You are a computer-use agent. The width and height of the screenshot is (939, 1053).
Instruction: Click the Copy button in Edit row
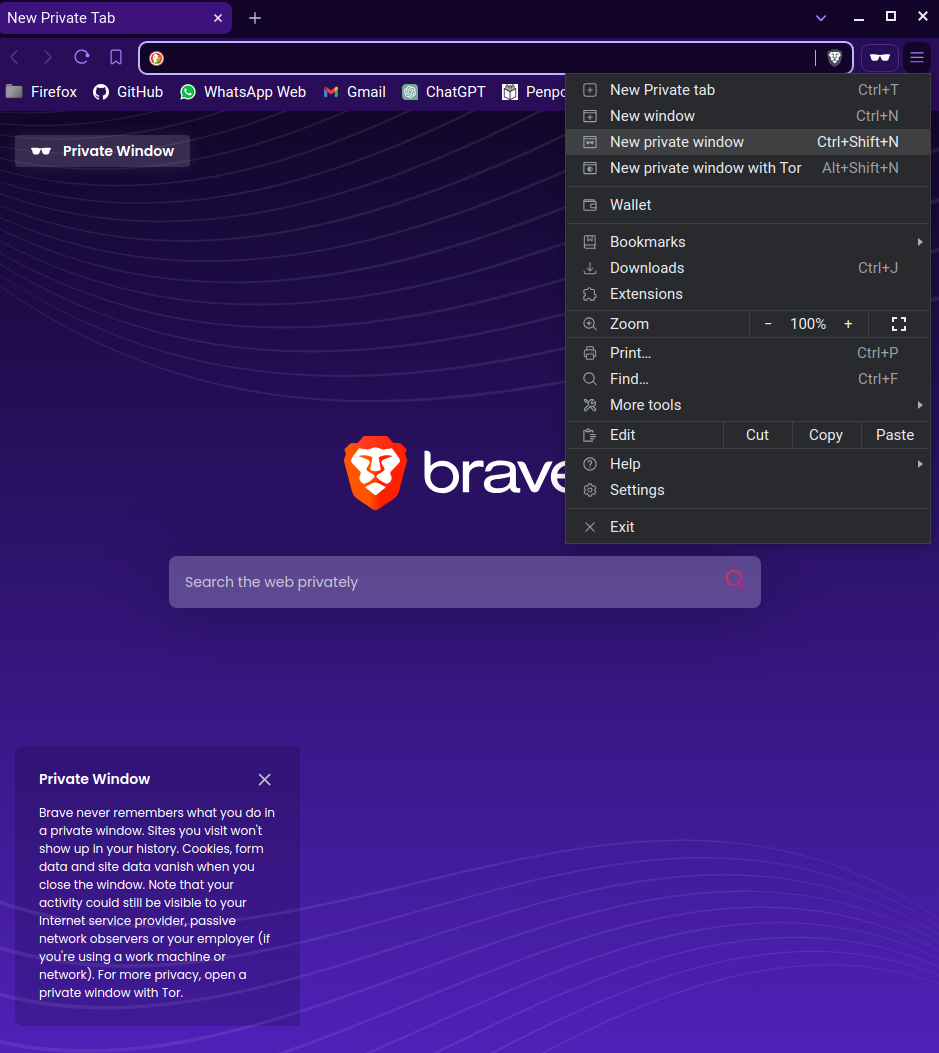pos(825,435)
